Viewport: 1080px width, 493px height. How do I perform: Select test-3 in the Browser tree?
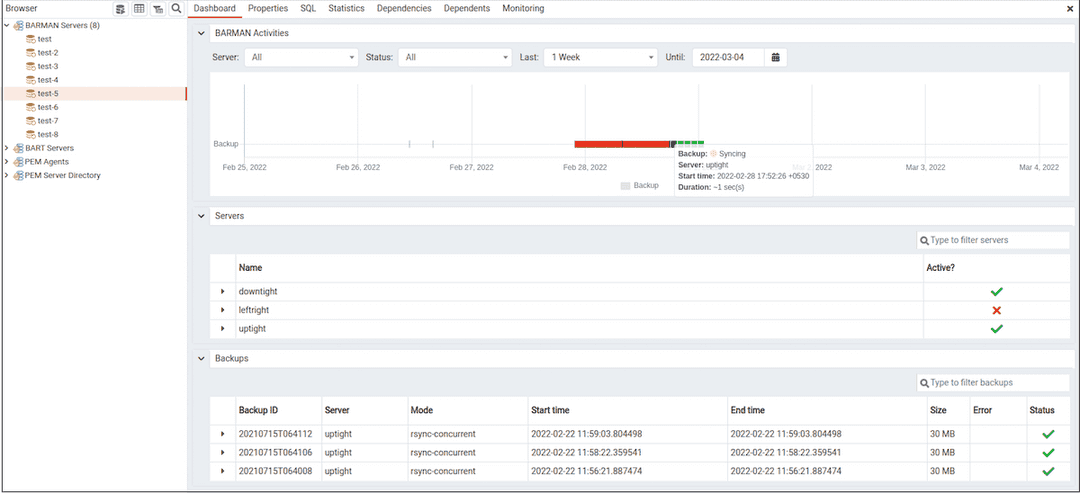[48, 66]
